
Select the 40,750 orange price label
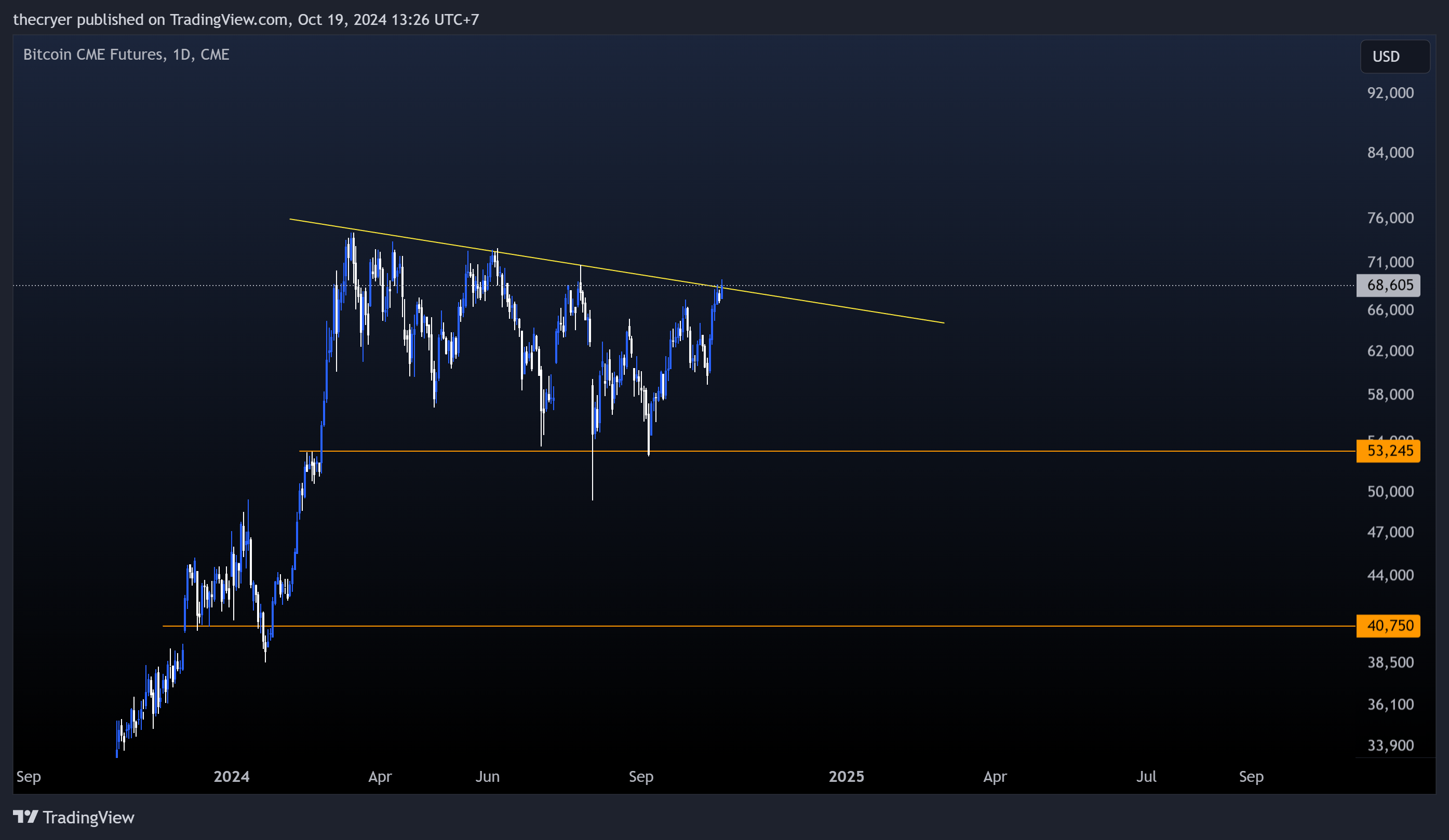pos(1388,626)
